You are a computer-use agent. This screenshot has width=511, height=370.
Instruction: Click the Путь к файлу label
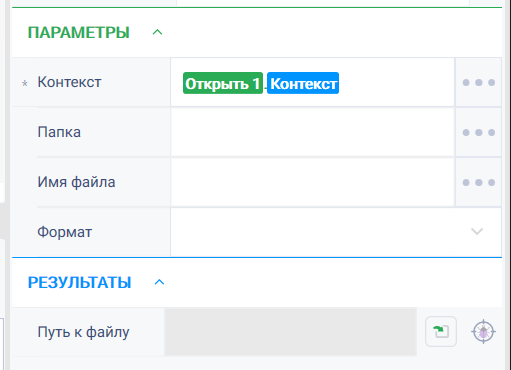coord(83,332)
